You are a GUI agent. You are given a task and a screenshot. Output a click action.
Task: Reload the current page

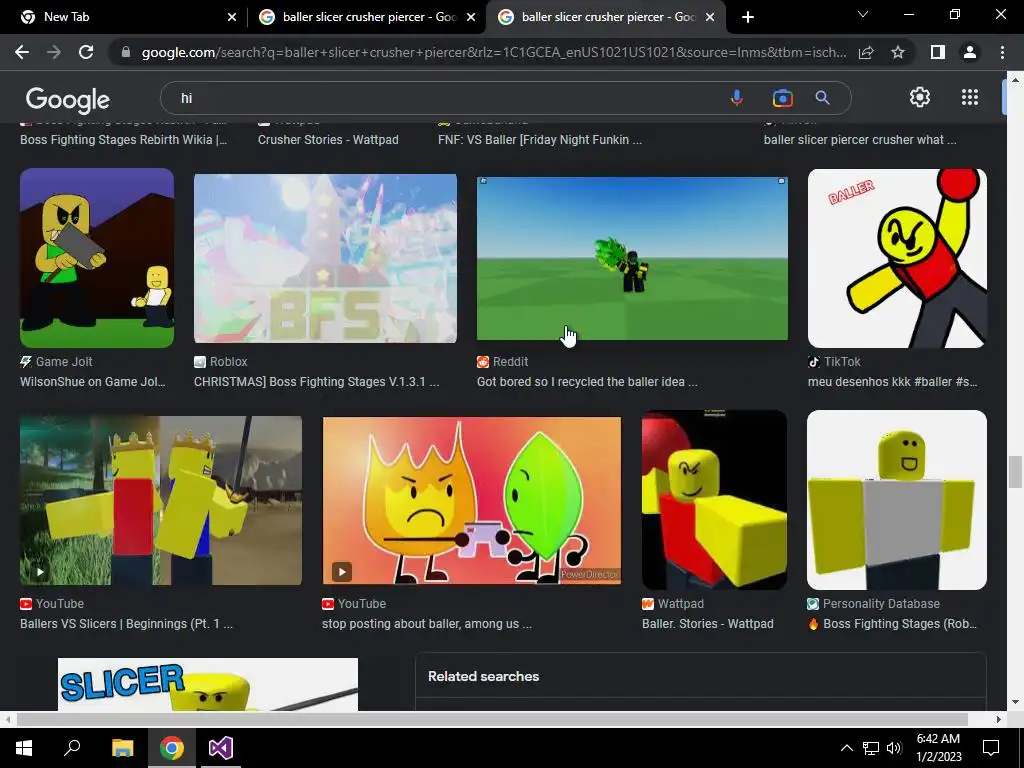(86, 52)
